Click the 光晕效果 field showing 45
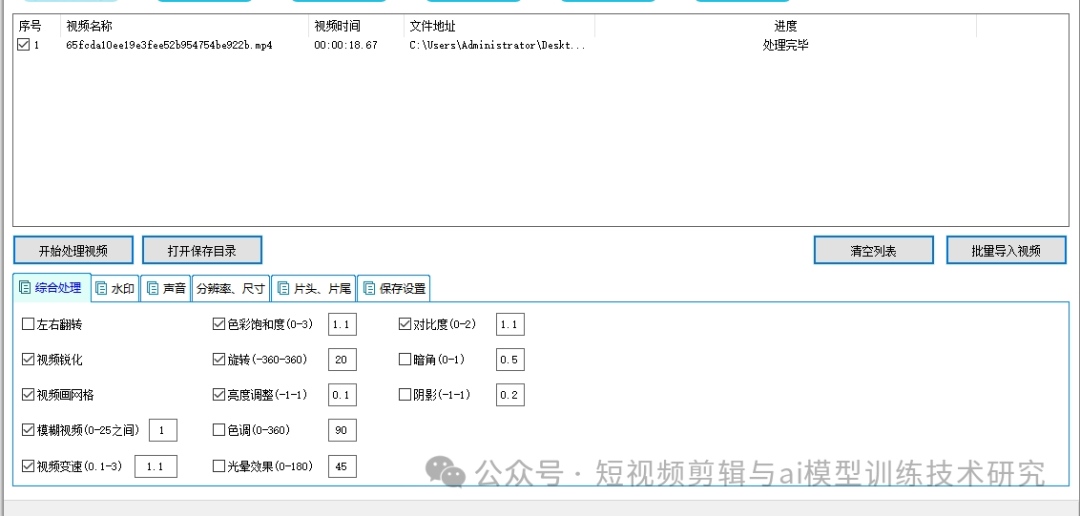Viewport: 1080px width, 516px height. (x=342, y=466)
